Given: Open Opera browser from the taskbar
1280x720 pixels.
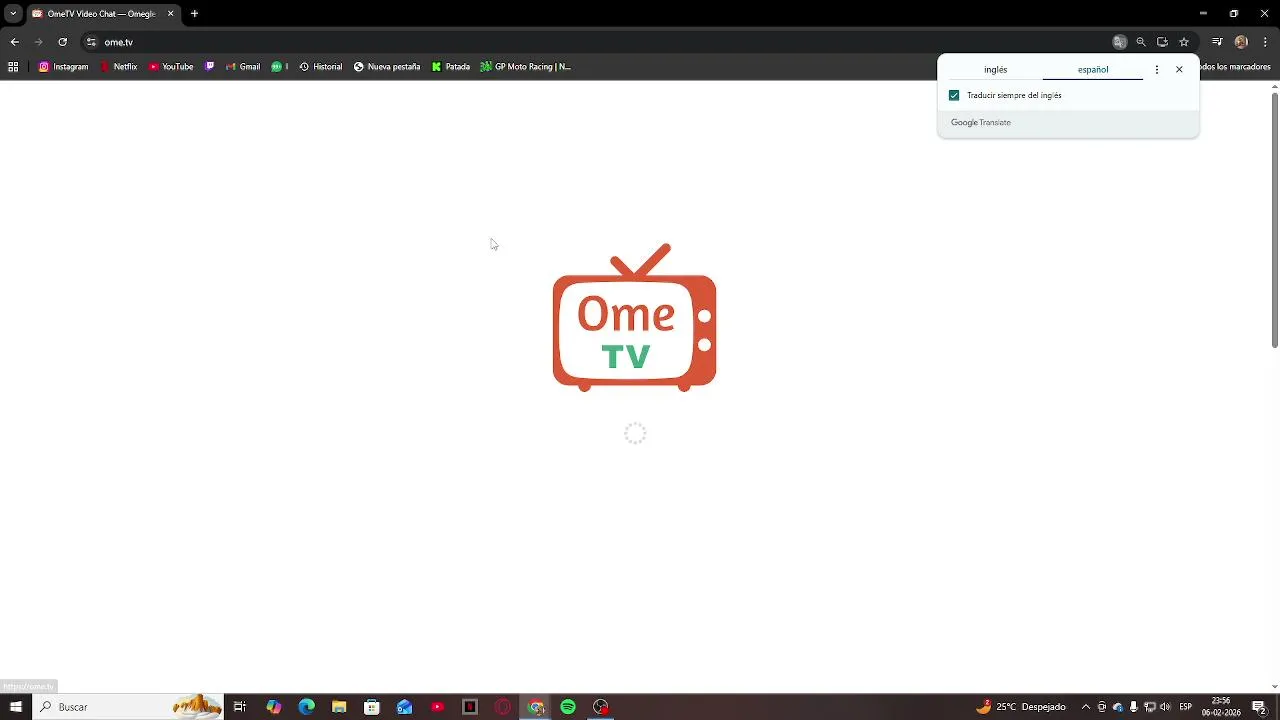Looking at the screenshot, I should click(x=503, y=707).
